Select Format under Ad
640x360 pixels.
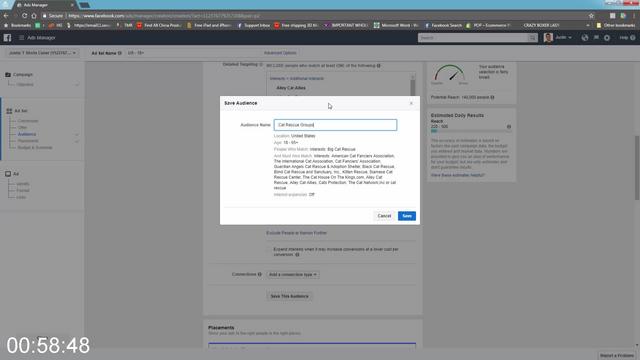pyautogui.click(x=23, y=191)
